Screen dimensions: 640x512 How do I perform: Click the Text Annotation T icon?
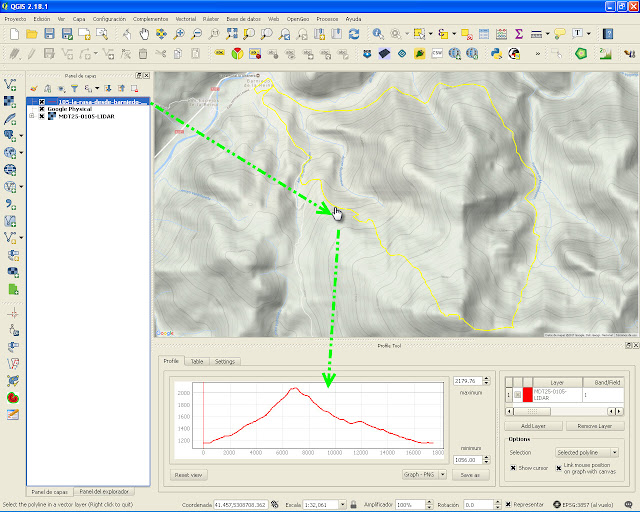(577, 34)
